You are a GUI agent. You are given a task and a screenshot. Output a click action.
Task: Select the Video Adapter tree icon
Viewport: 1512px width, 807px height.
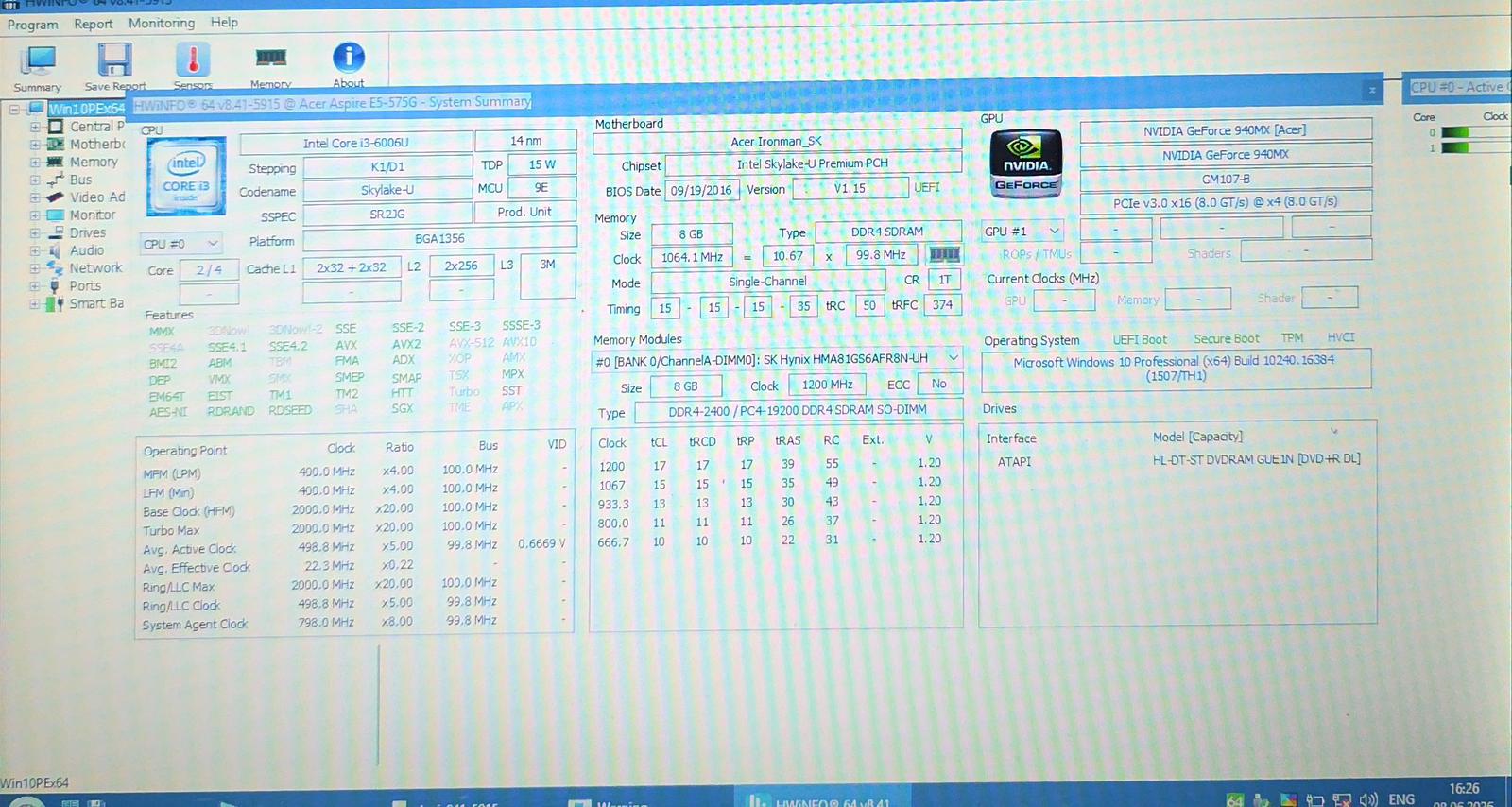[x=56, y=197]
